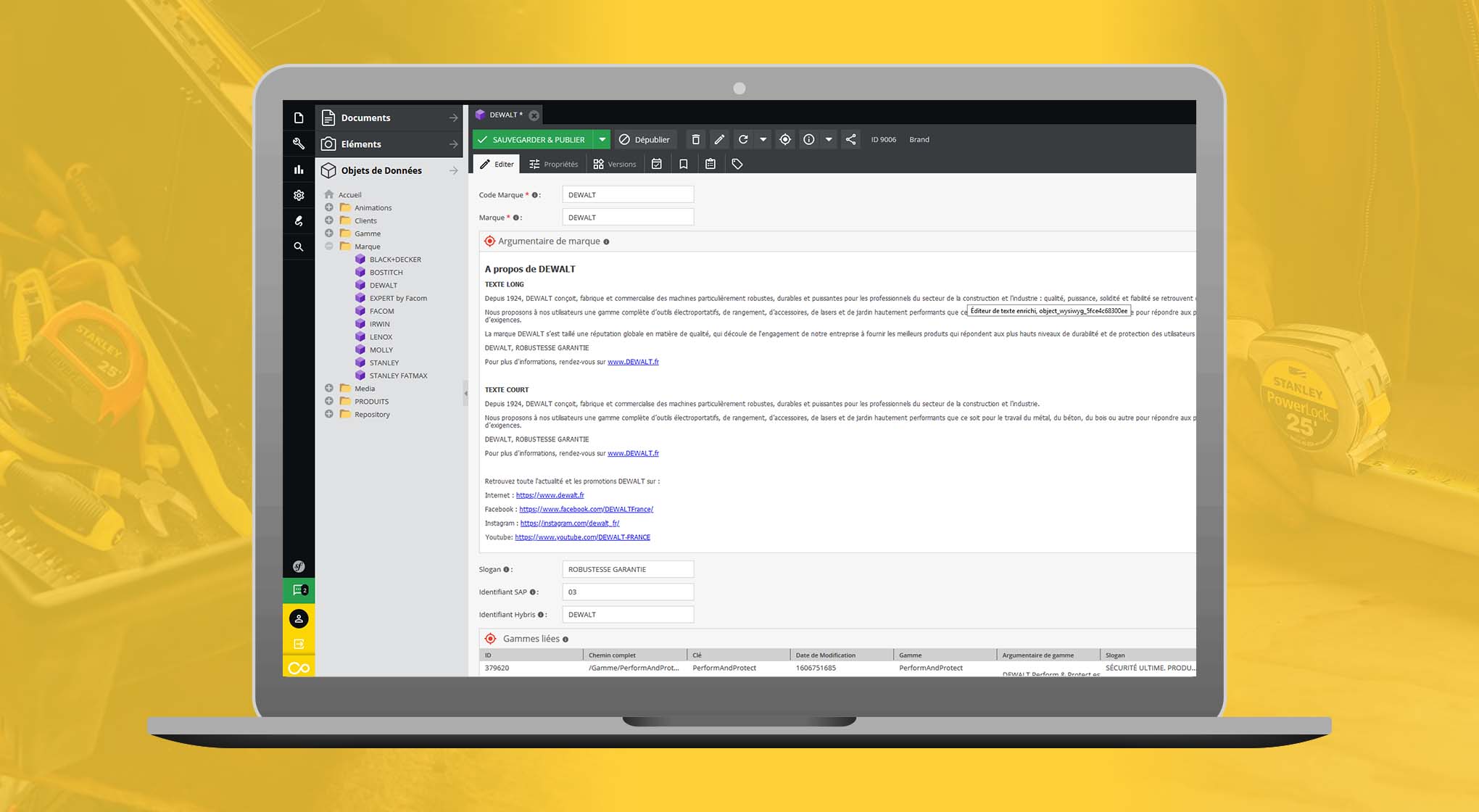Screen dimensions: 1479x812
Task: Click the Symfony profiler icon in the sidebar
Action: click(x=299, y=566)
